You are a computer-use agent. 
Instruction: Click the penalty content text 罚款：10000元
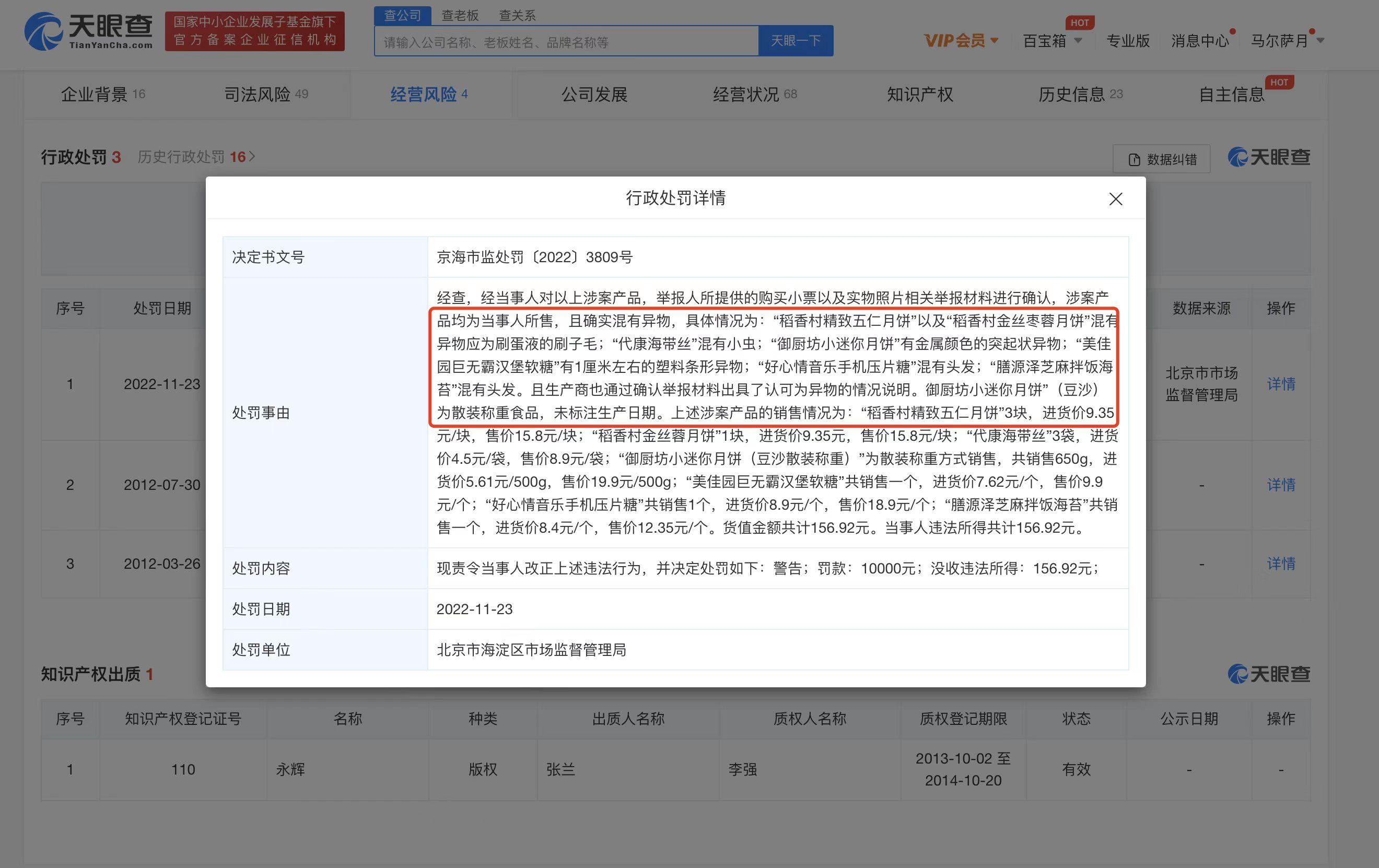(x=866, y=568)
